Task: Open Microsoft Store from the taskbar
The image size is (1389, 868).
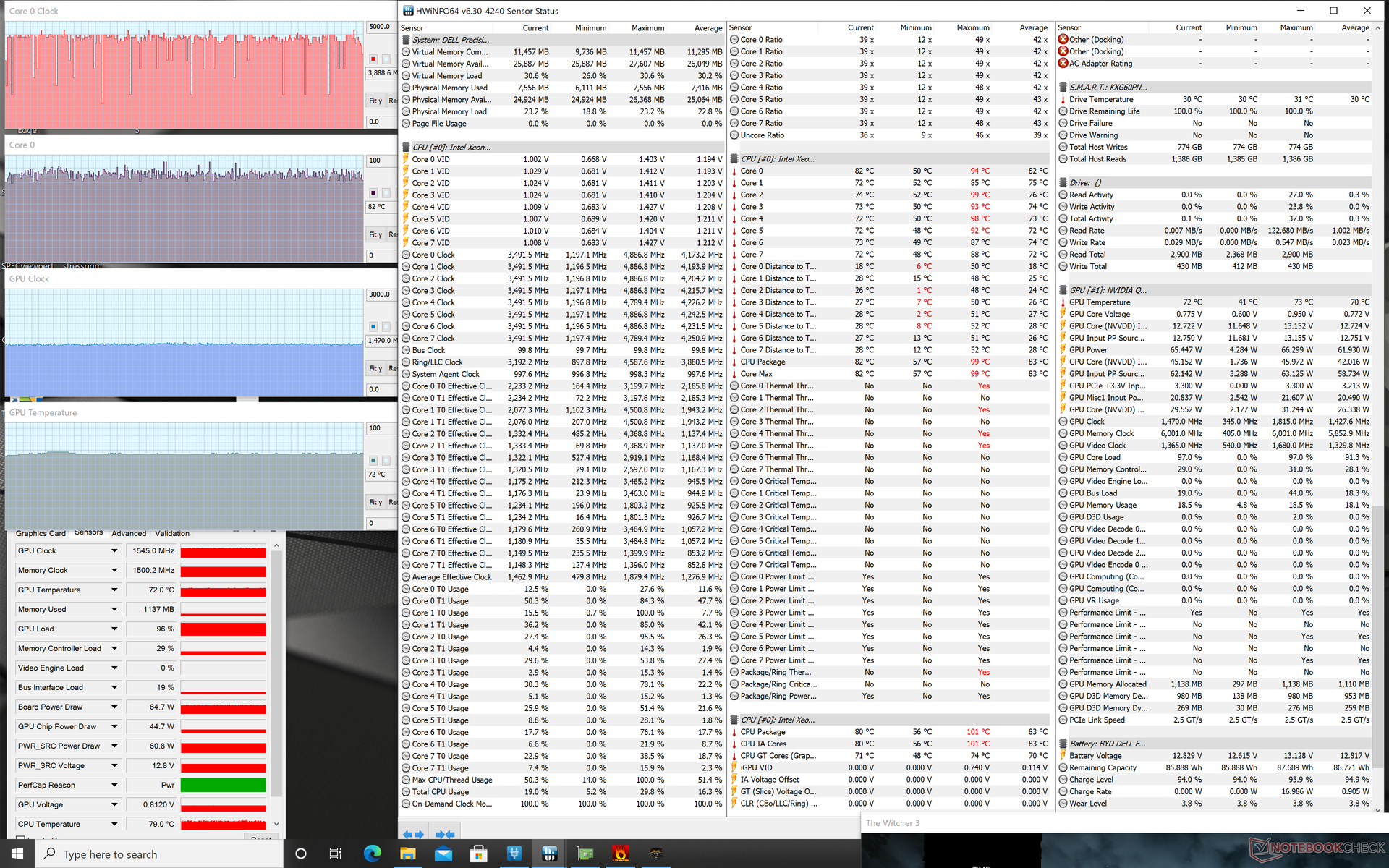Action: click(478, 854)
